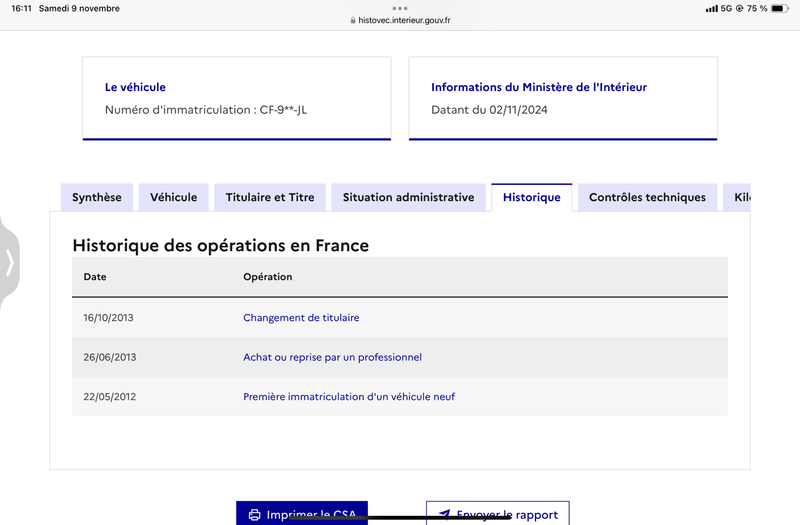Click Première immatriculation d'un véhicule neuf

tap(349, 396)
